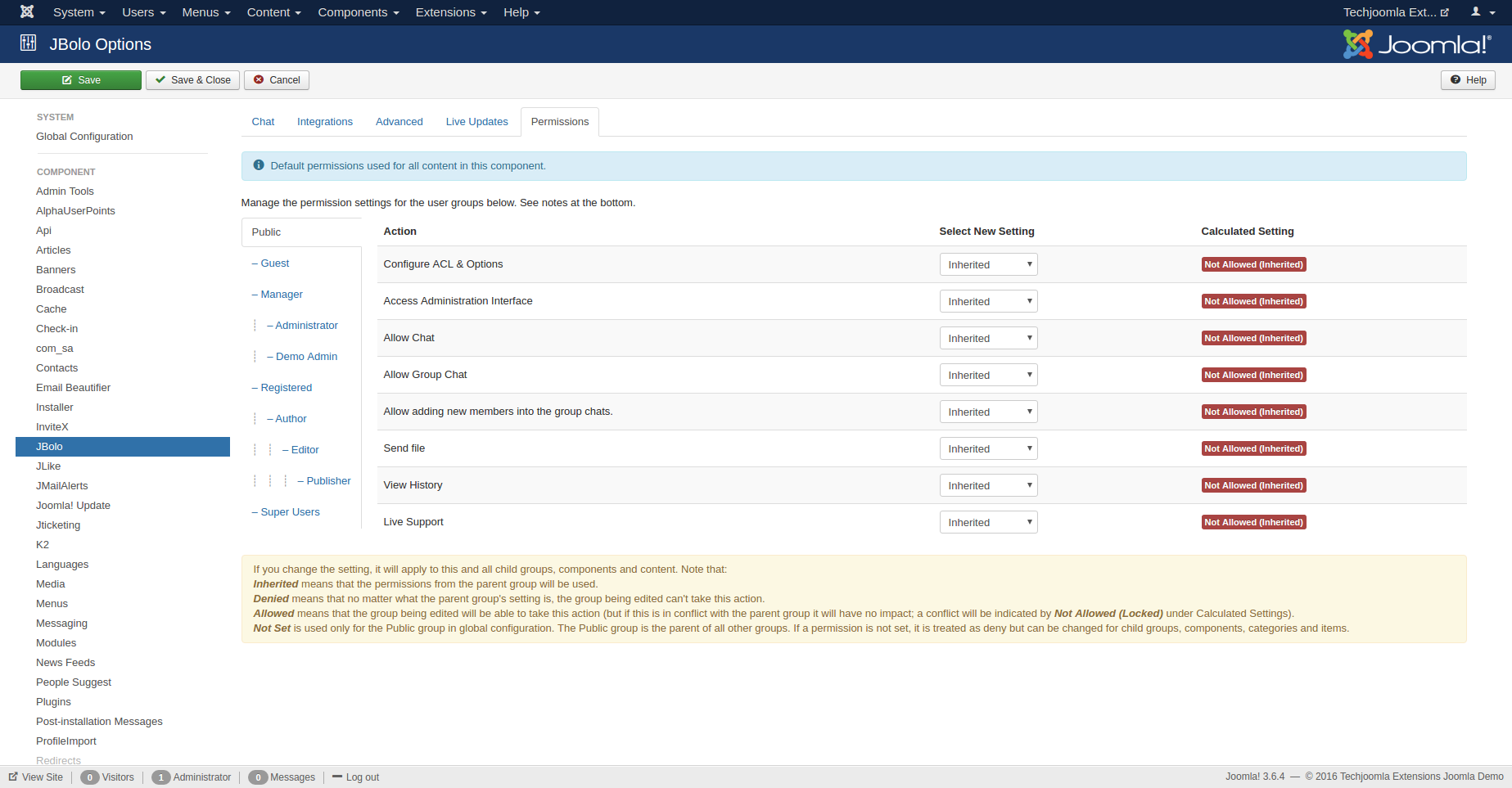Open Configure ACL & Options setting dropdown
1512x788 pixels.
point(988,264)
